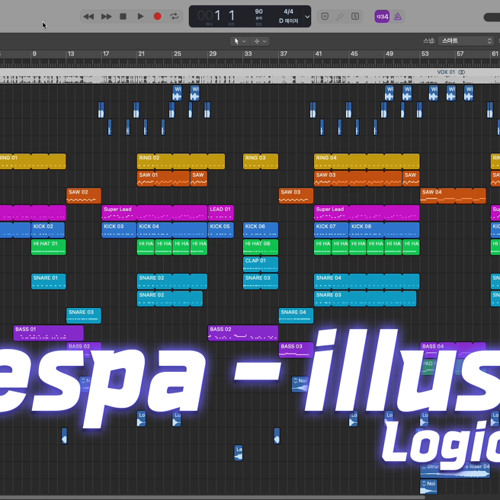Viewport: 500px width, 500px height.
Task: Click the D major key signature display
Action: 288,21
